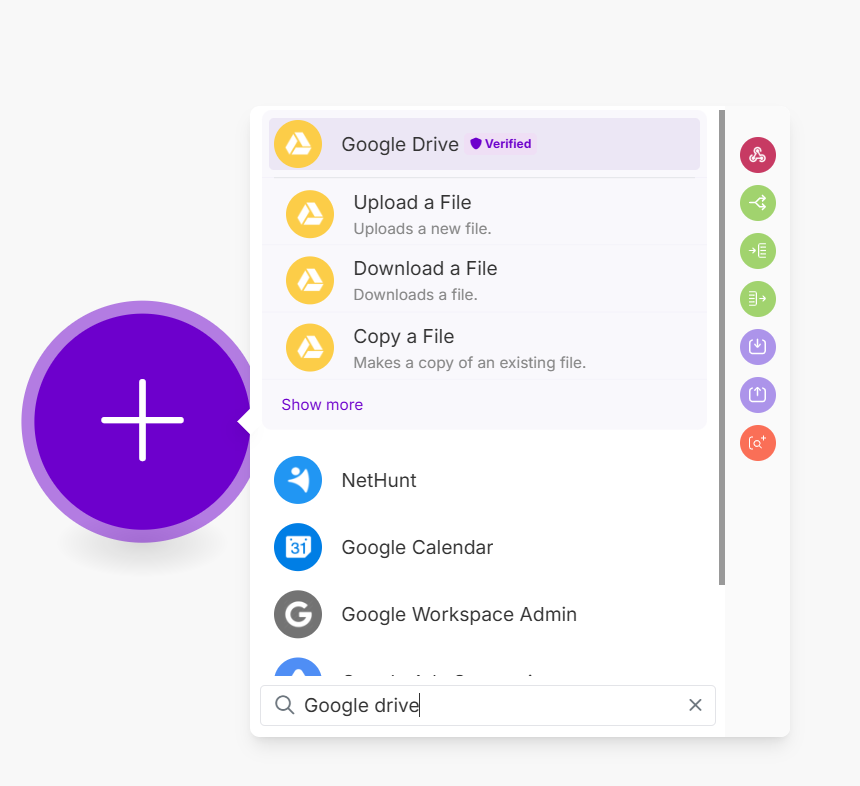The image size is (860, 786).
Task: Select the Google Drive verified app
Action: (484, 144)
